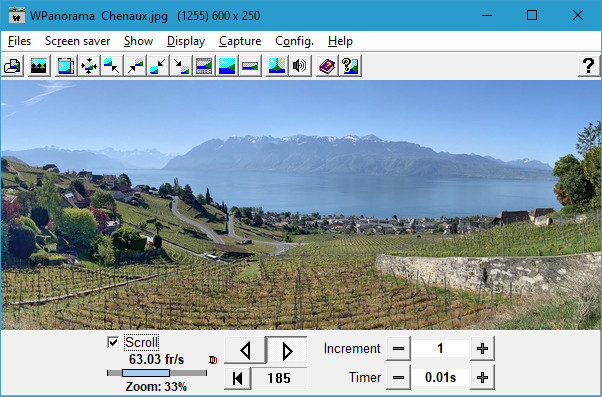This screenshot has height=397, width=602.
Task: Uncheck the Scroll checkbox
Action: [x=113, y=342]
